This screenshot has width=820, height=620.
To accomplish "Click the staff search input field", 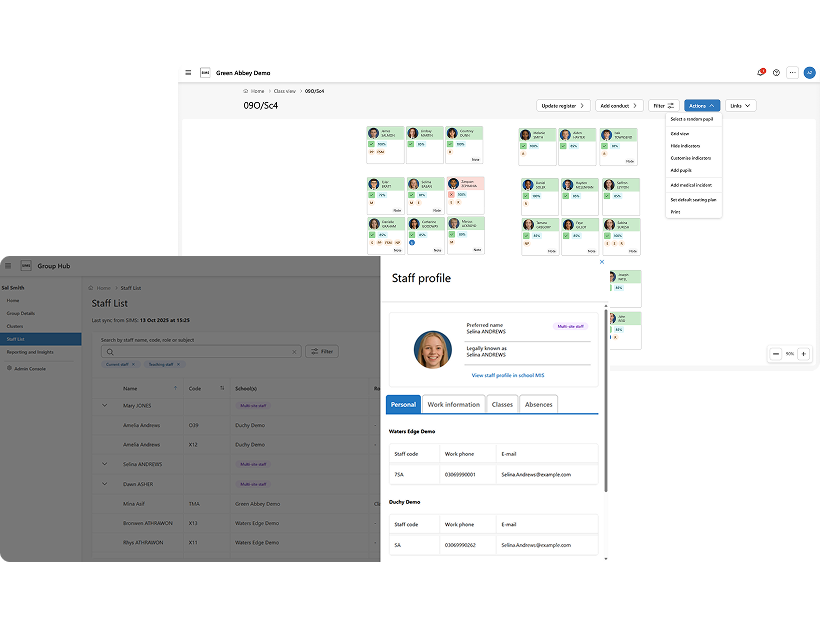I will 200,352.
